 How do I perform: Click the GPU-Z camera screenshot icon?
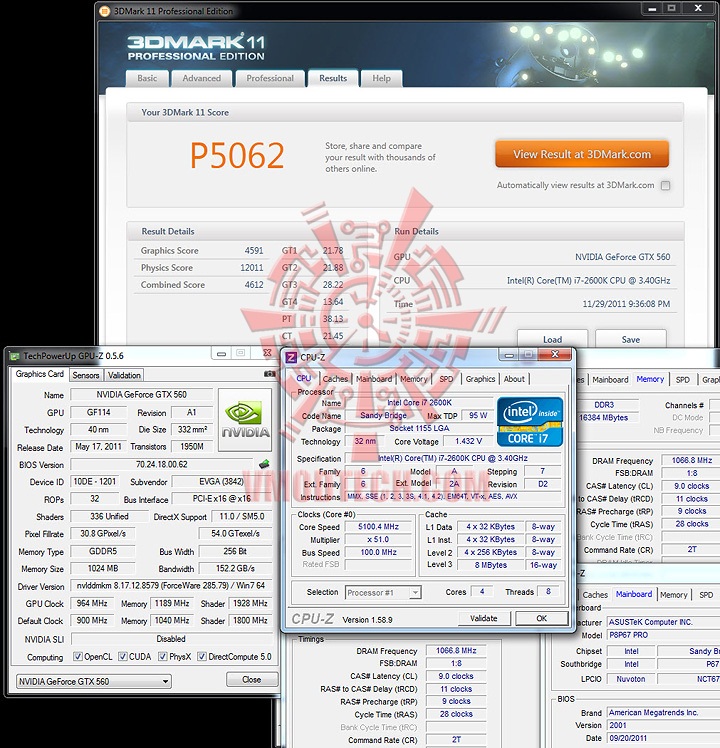pos(269,374)
